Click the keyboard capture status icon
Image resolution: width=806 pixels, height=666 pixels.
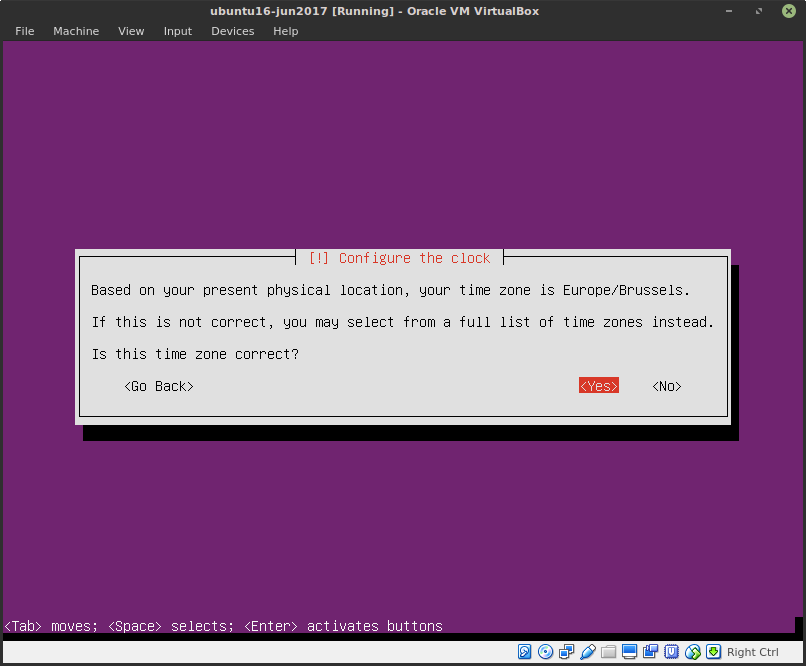click(x=712, y=652)
